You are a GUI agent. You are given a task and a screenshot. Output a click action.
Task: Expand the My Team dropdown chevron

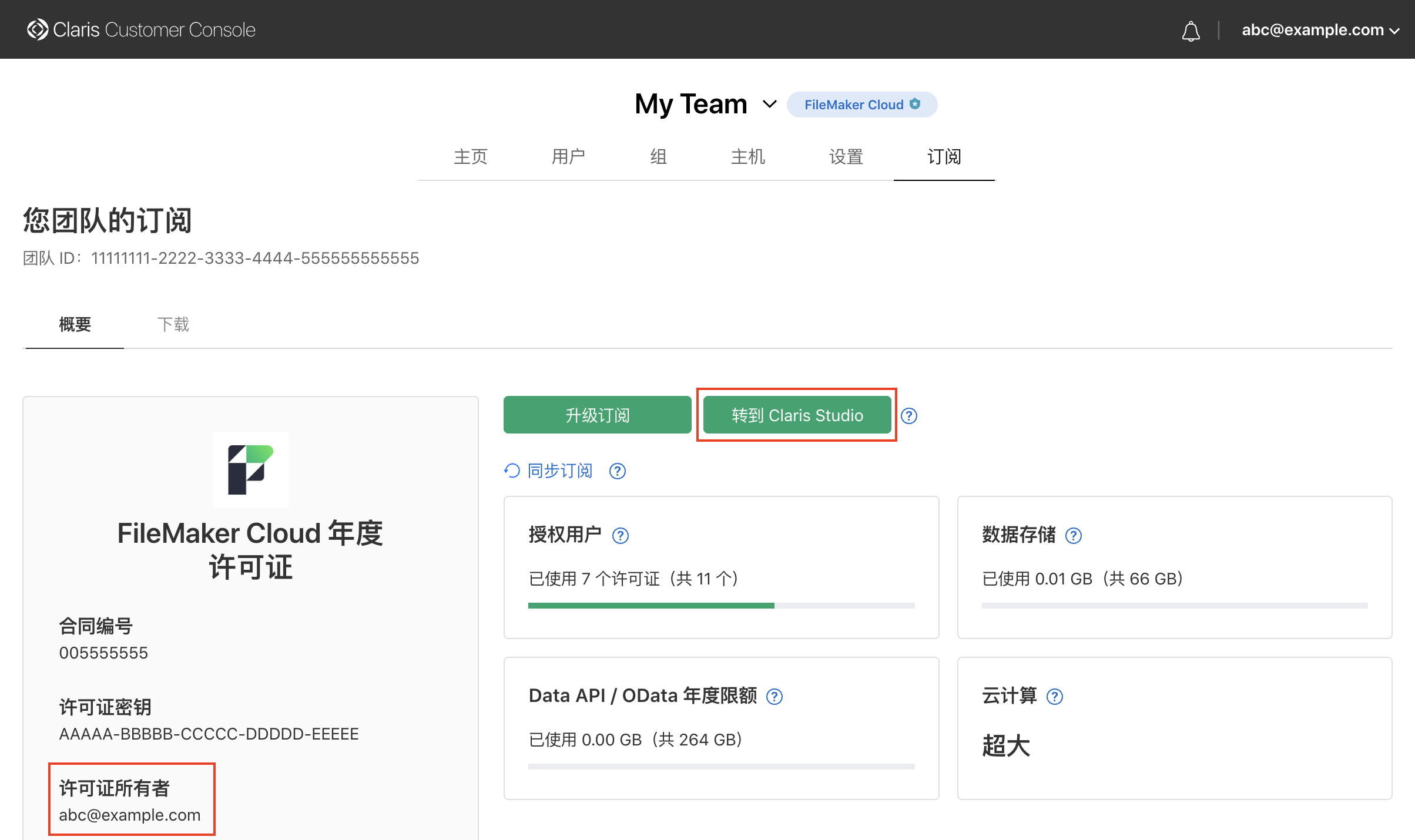[769, 105]
